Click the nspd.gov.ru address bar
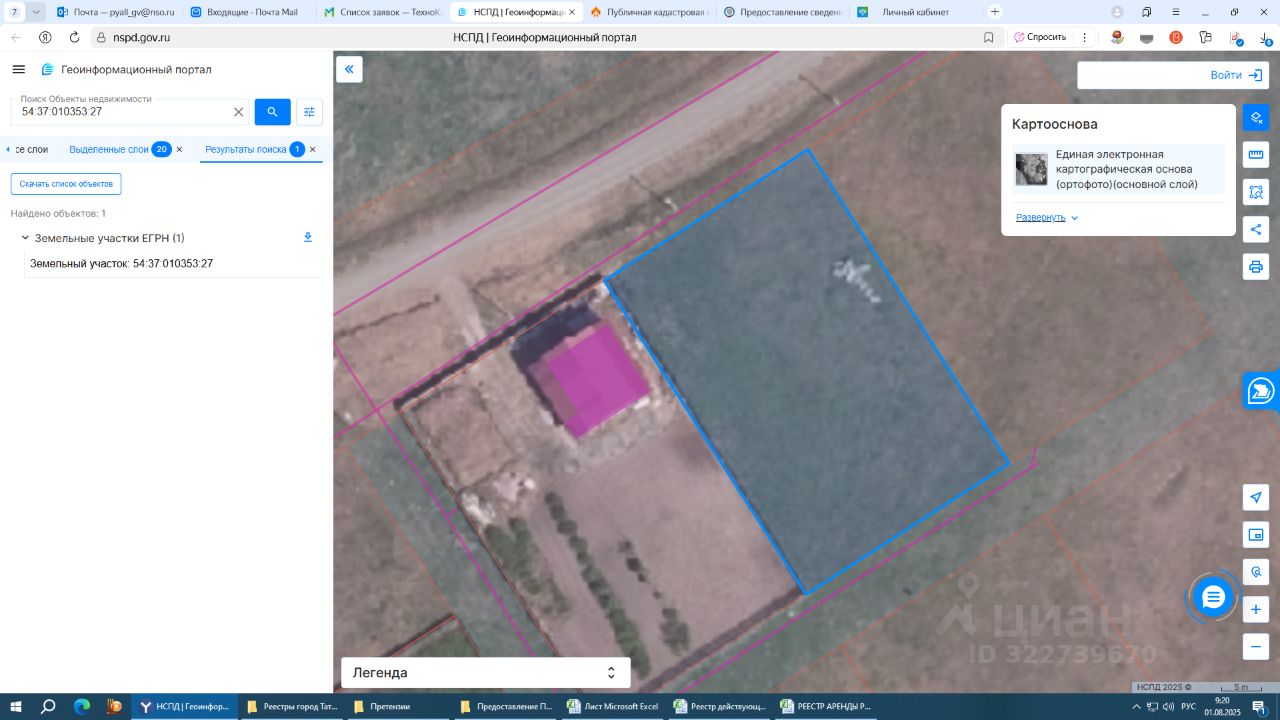1280x720 pixels. click(x=141, y=37)
